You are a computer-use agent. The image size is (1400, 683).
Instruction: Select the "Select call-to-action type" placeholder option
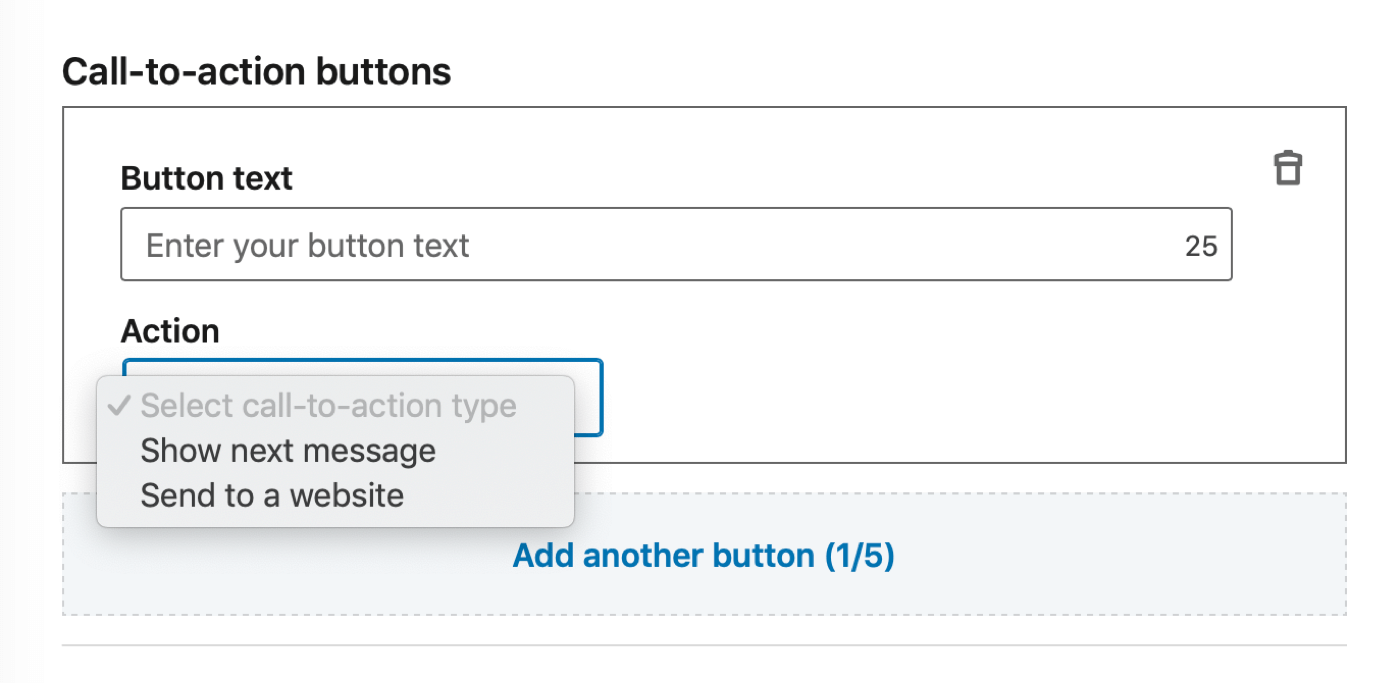(328, 406)
